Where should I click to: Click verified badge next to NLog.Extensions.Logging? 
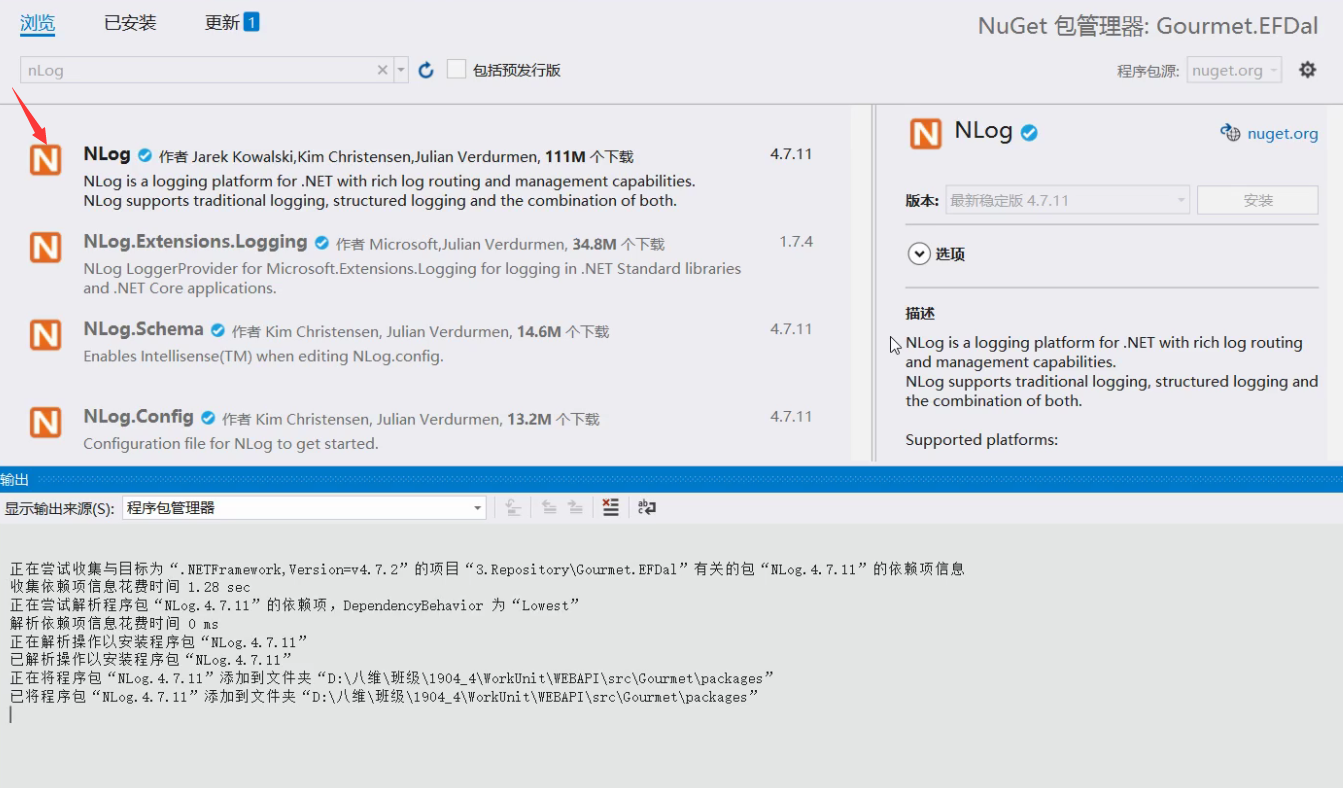tap(322, 243)
